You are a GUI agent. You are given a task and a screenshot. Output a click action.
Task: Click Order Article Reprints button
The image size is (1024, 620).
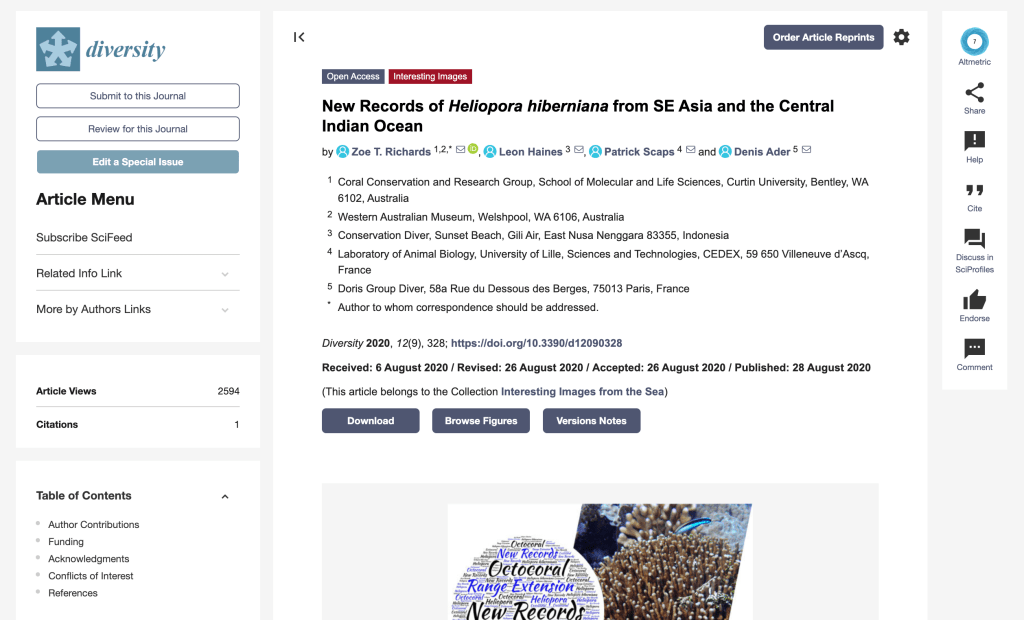tap(823, 37)
